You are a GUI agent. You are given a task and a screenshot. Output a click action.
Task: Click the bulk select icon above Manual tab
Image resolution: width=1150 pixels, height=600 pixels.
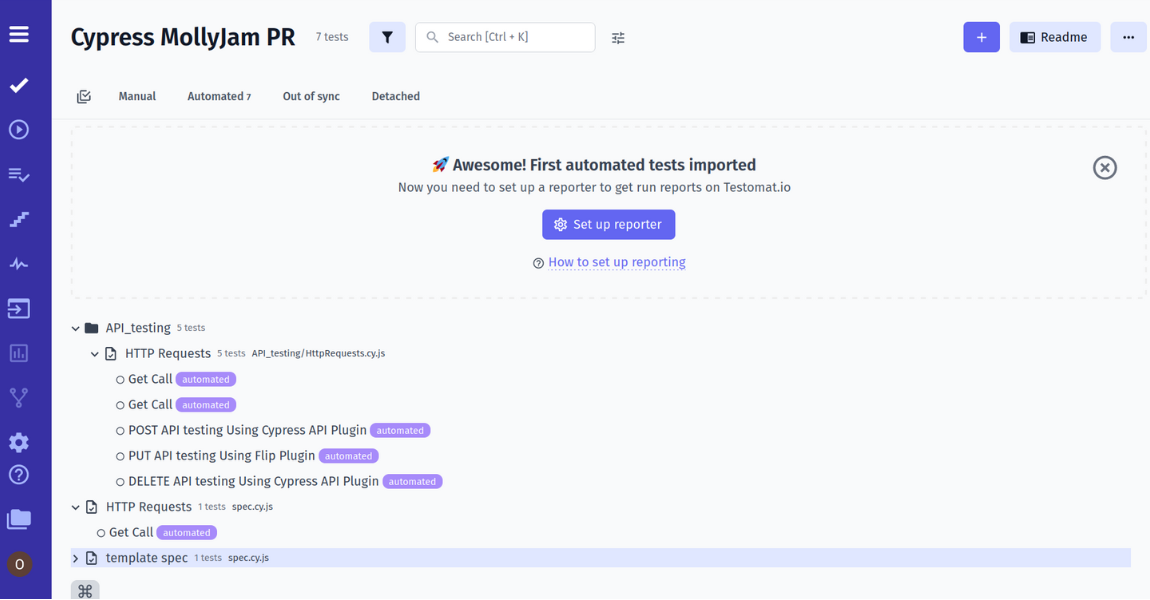84,96
